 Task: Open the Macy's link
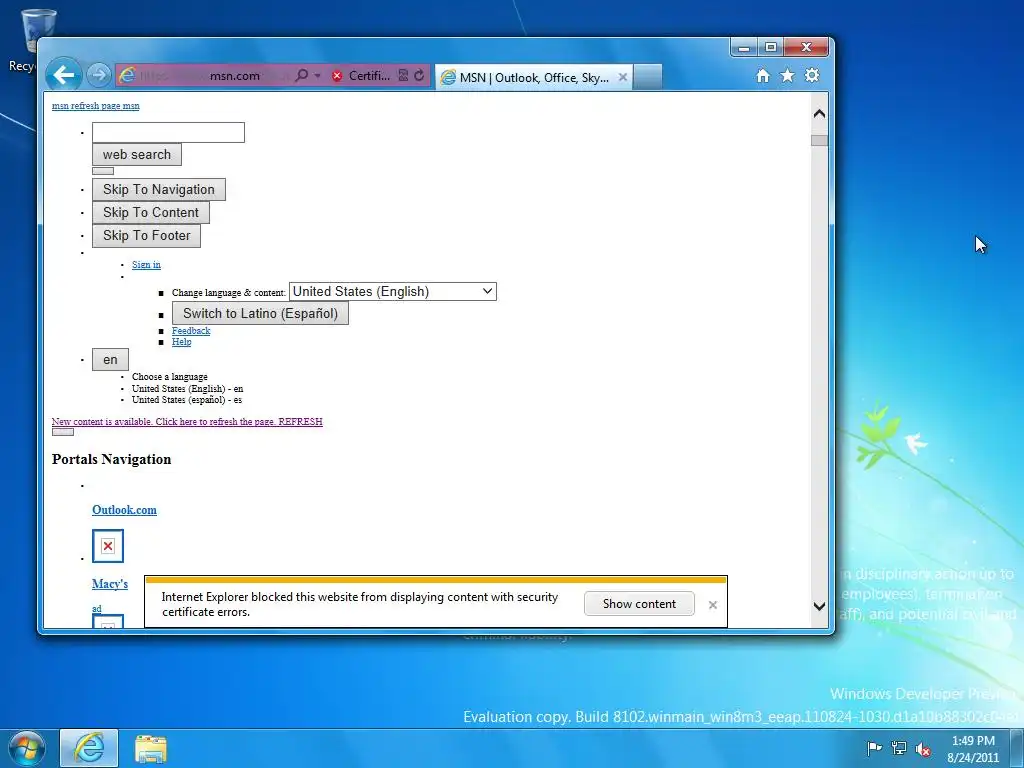coord(110,584)
